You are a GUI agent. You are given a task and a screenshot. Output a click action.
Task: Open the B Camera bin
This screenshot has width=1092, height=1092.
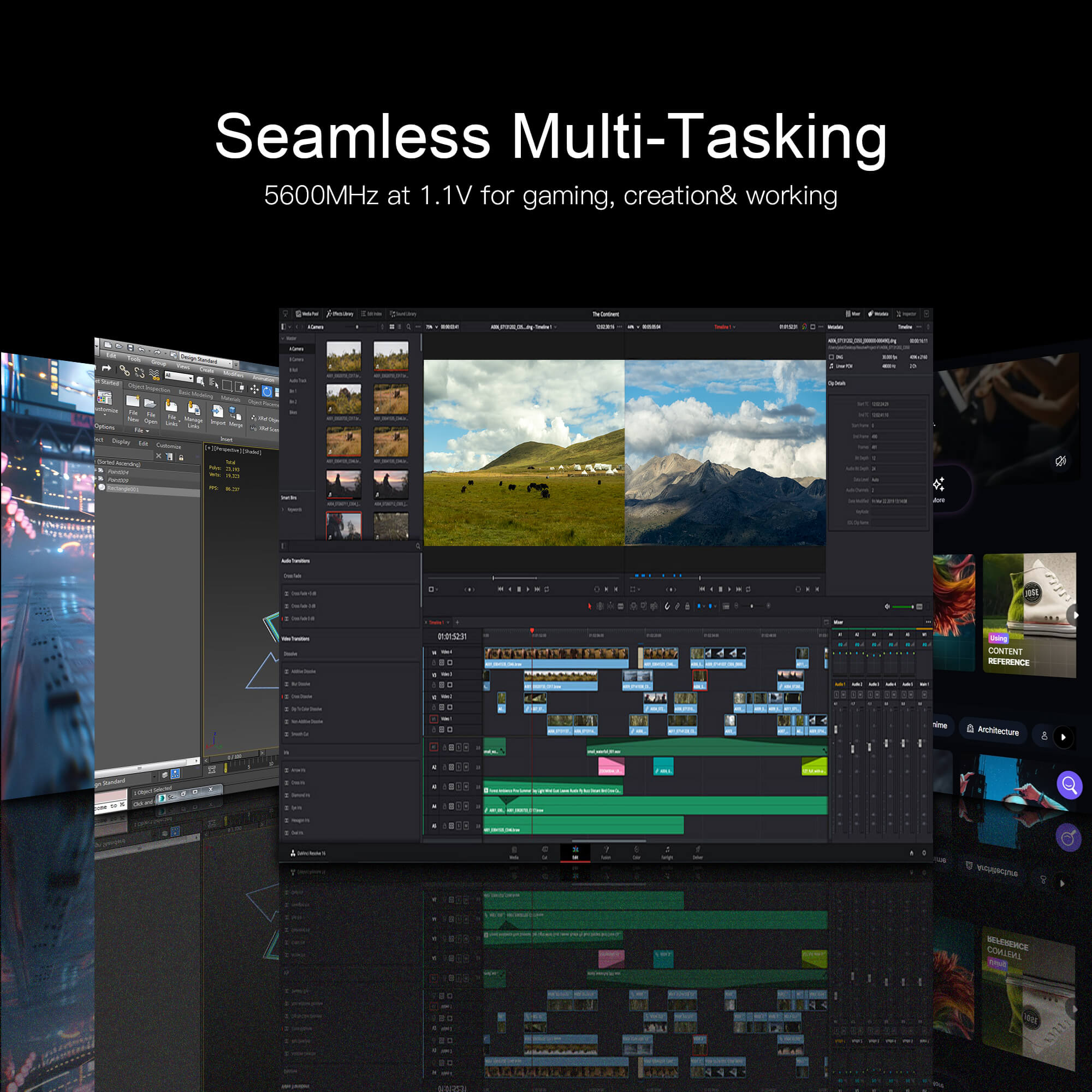point(296,359)
